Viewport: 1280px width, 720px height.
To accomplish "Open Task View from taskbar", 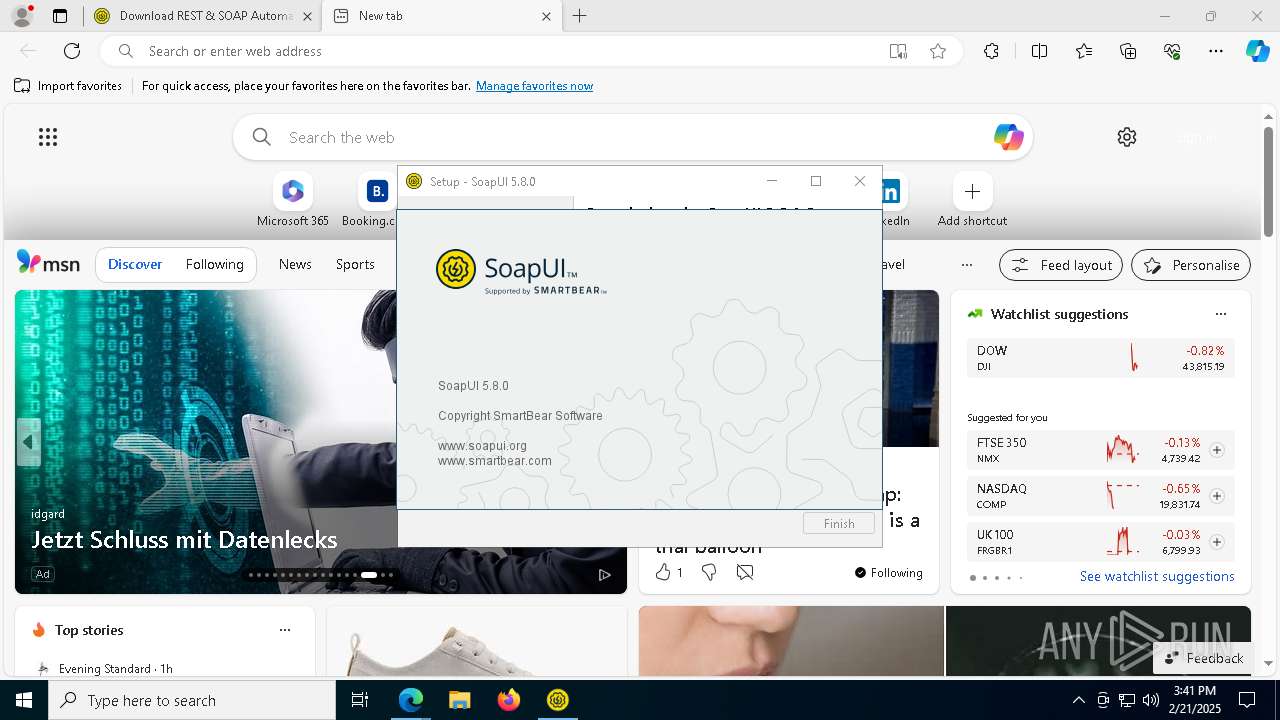I will (x=360, y=700).
